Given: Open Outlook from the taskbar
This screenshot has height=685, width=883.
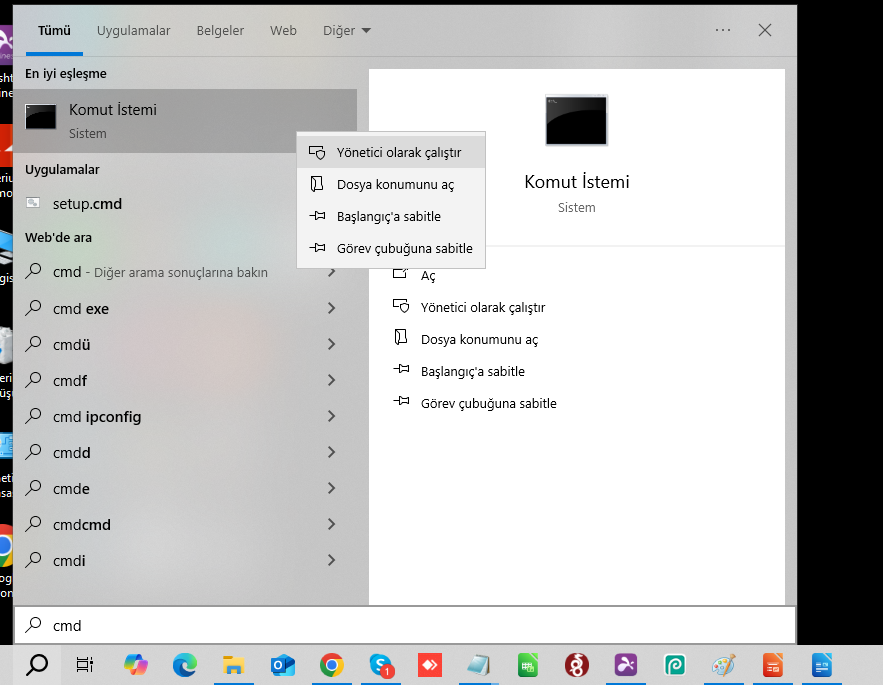Looking at the screenshot, I should (x=282, y=664).
